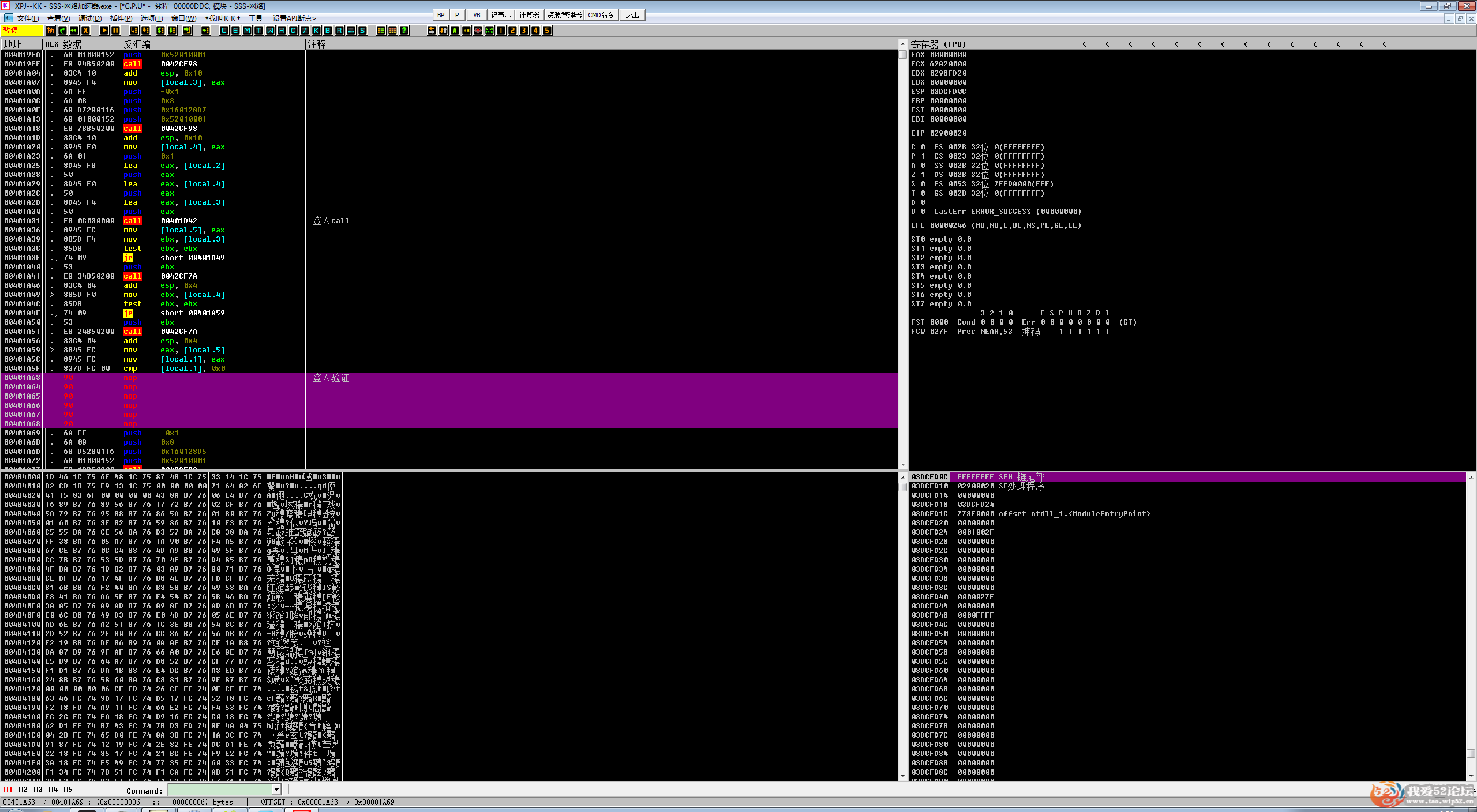1477x812 pixels.
Task: Click the Pause toolbar icon
Action: point(115,31)
